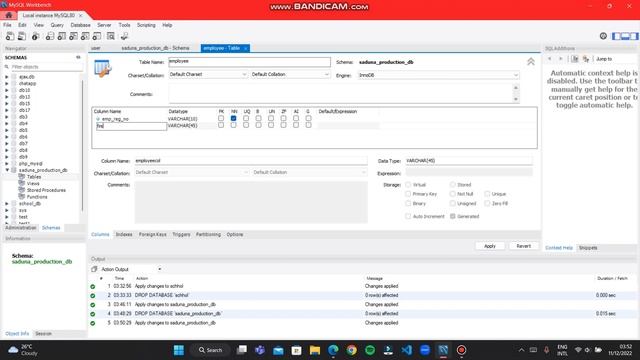640x360 pixels.
Task: Click the reconnect to DBMS toolbar icon
Action: click(x=124, y=36)
